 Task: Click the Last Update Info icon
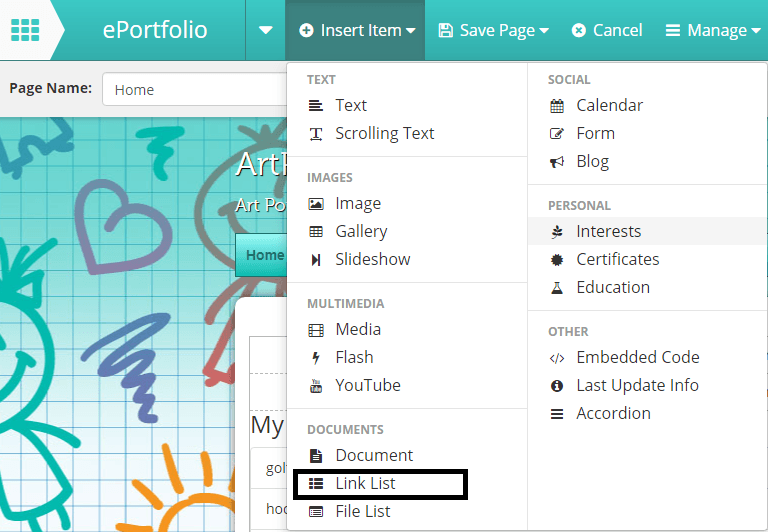[x=557, y=386]
